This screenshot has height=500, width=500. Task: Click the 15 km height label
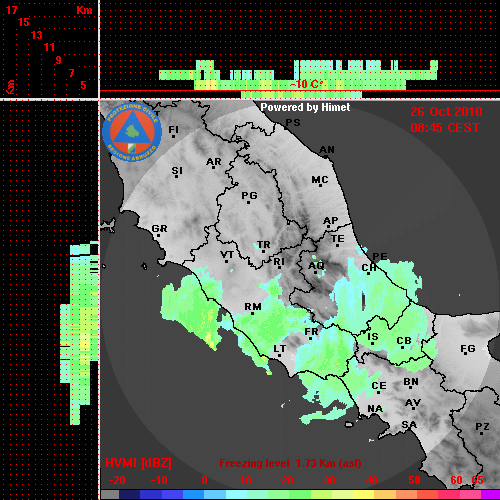(x=24, y=22)
